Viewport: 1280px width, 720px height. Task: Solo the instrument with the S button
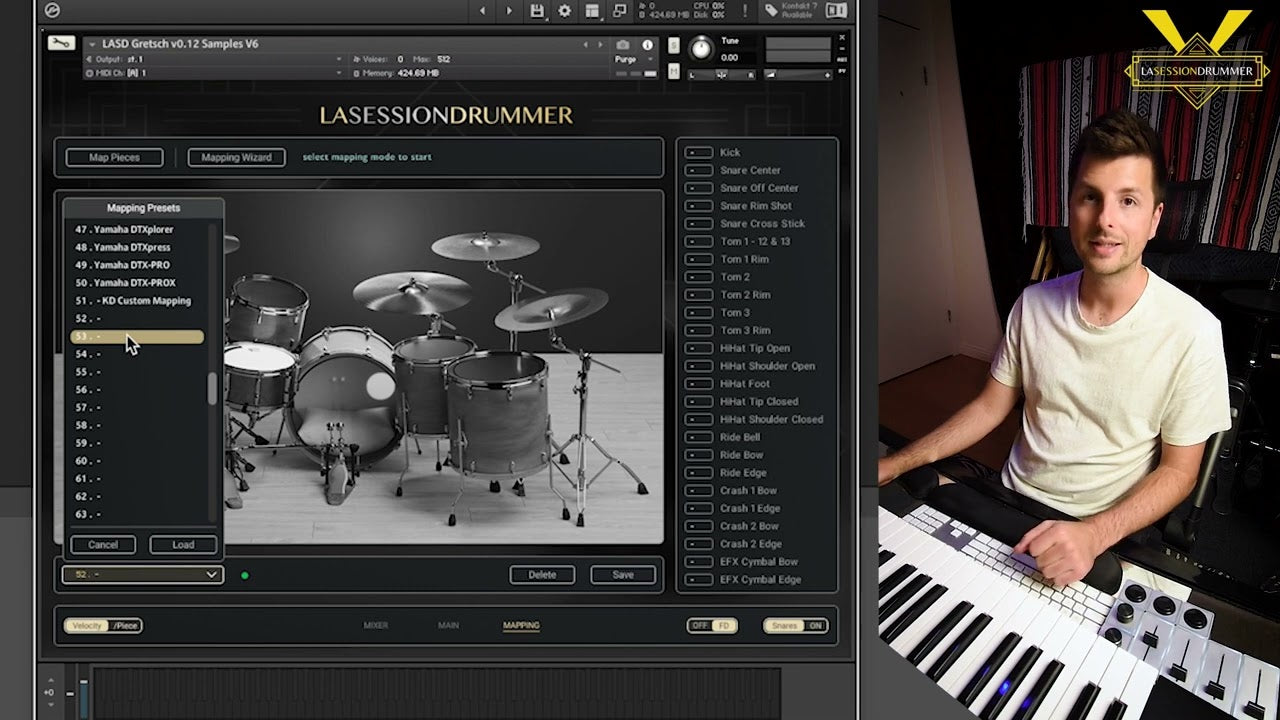click(x=674, y=46)
